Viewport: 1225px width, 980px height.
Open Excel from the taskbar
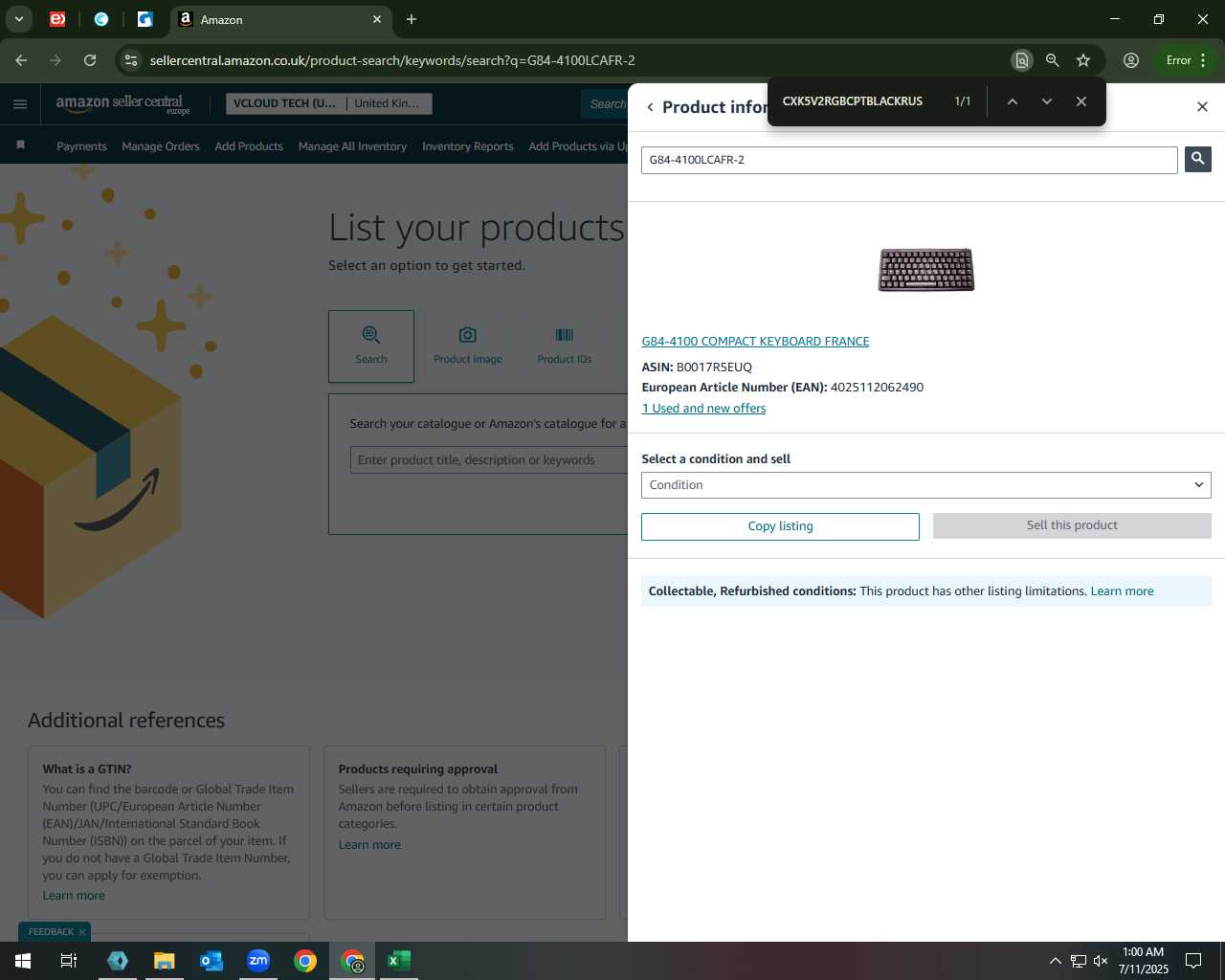[x=399, y=961]
